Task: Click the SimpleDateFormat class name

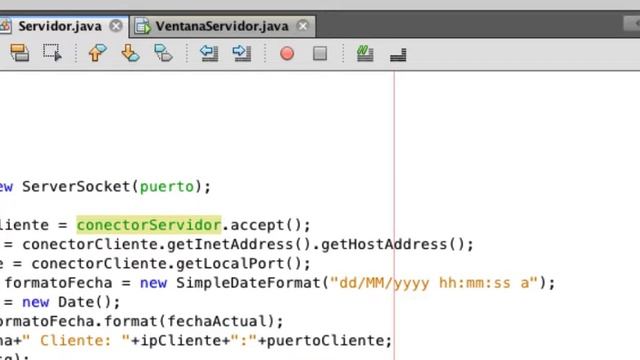Action: (x=248, y=283)
